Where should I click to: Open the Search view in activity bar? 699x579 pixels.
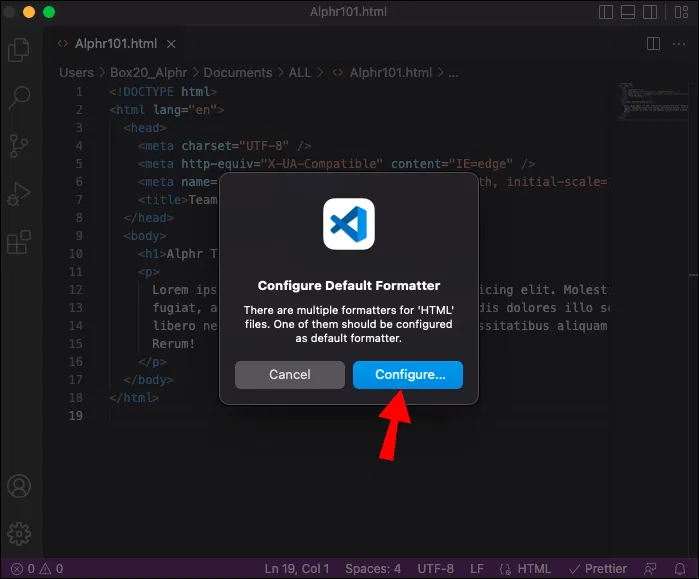point(18,97)
